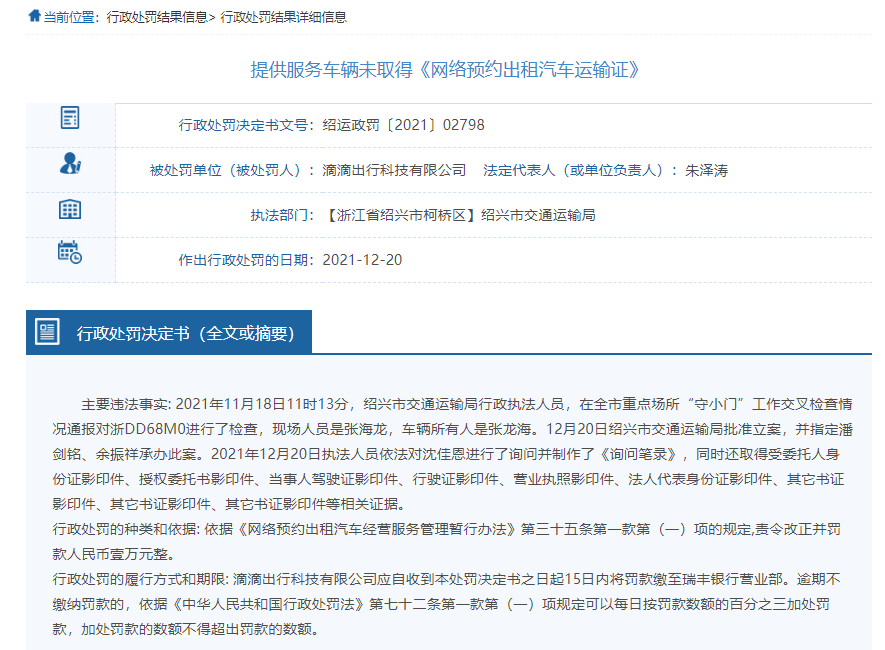Viewport: 885px width, 650px height.
Task: Open 行政处罚结果信息 breadcrumb link
Action: 157,17
